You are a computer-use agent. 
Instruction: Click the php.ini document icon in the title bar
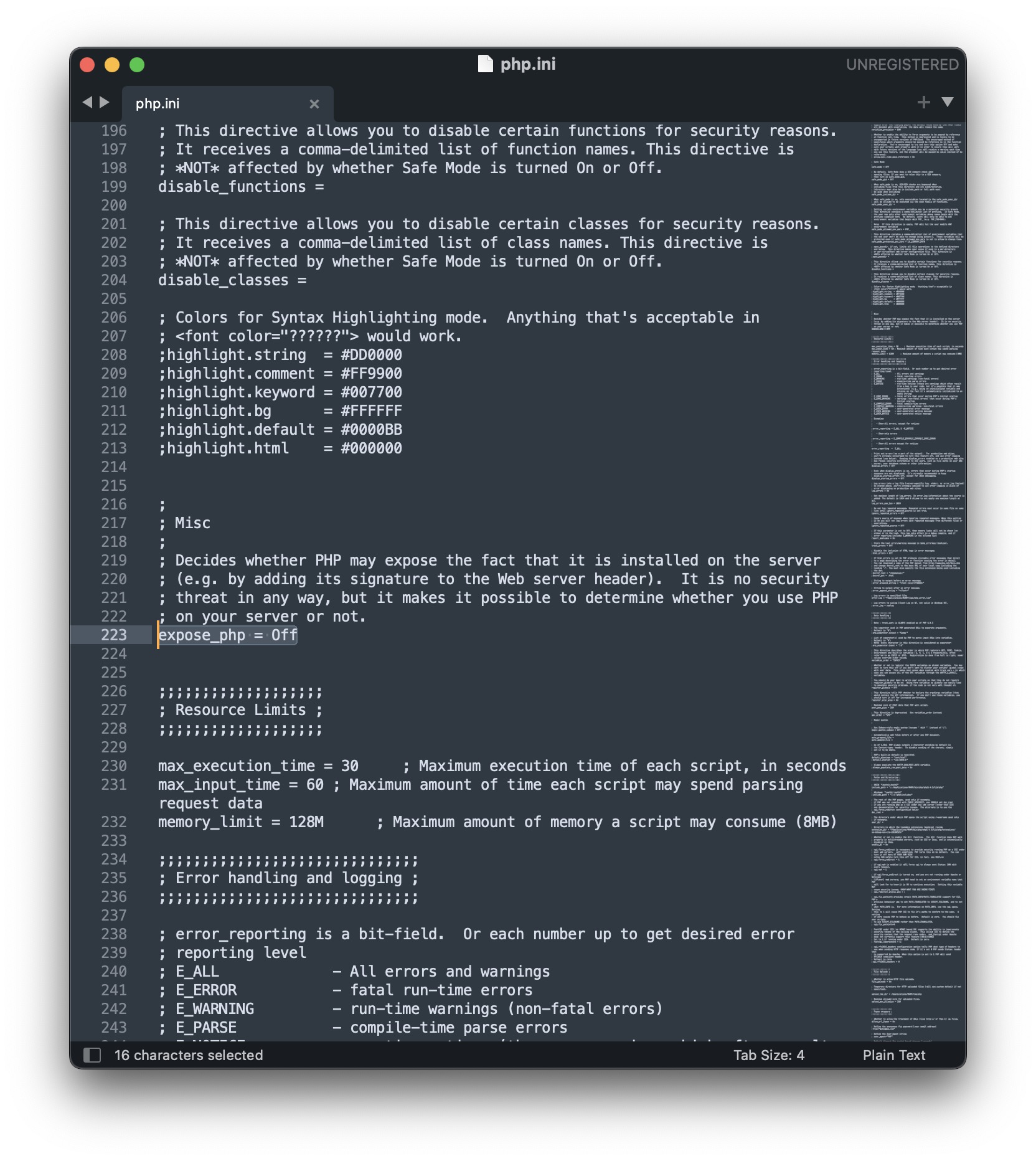[485, 64]
